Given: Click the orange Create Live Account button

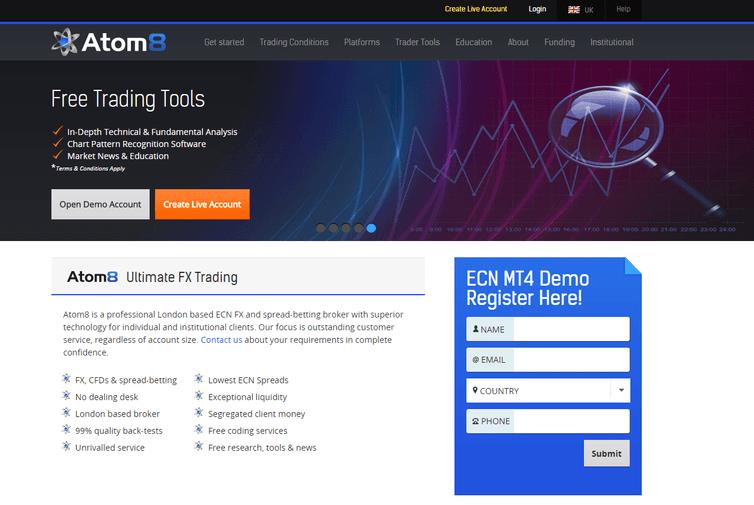Looking at the screenshot, I should [x=202, y=204].
